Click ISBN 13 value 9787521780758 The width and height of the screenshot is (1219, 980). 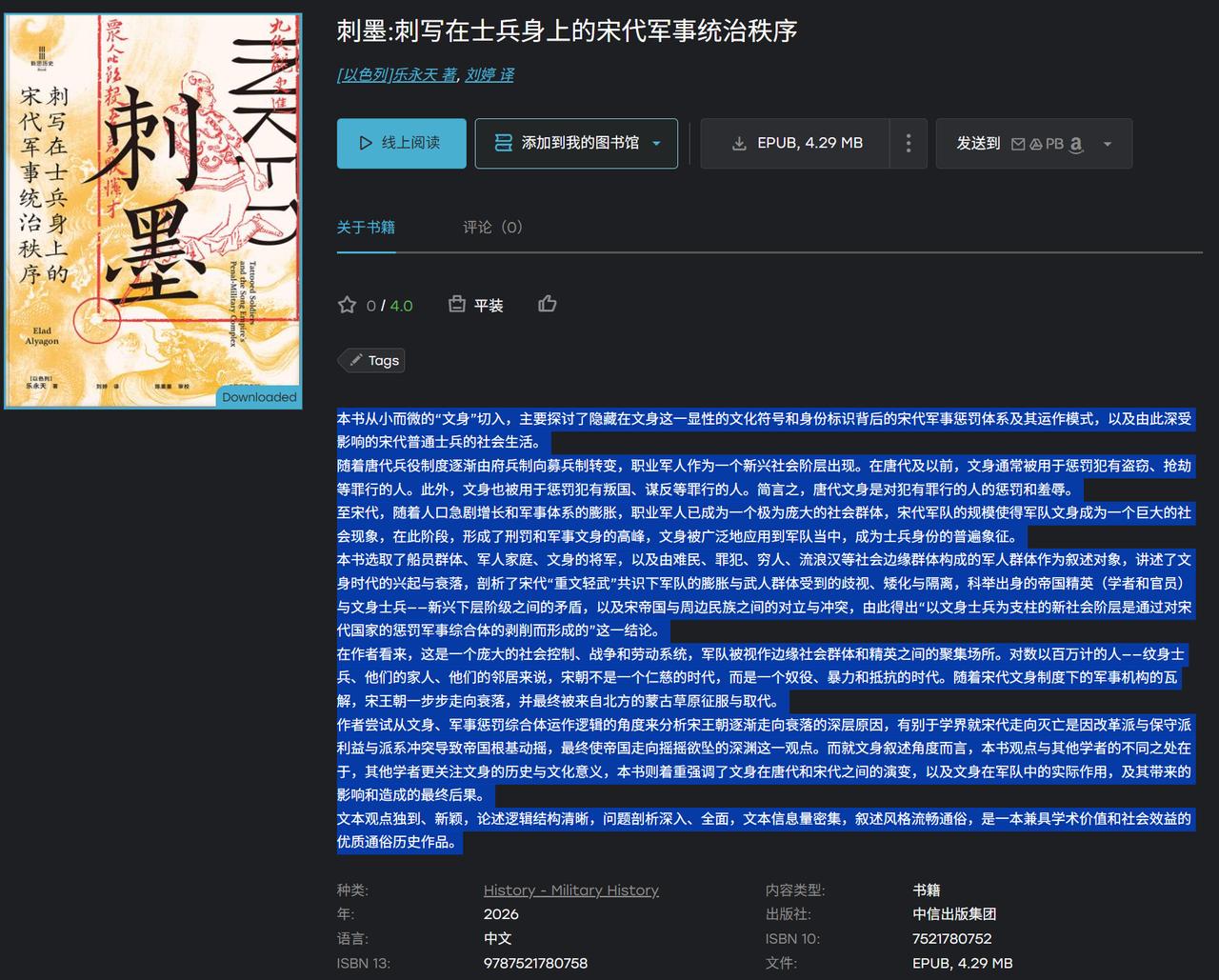pos(535,964)
